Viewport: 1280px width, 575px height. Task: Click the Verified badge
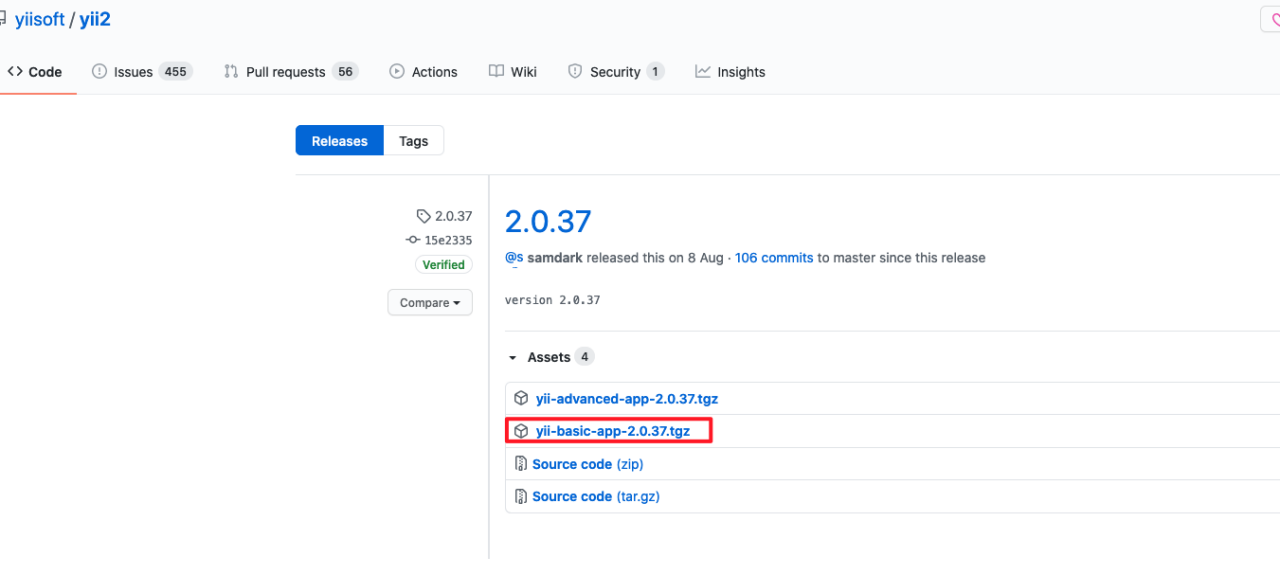point(443,265)
